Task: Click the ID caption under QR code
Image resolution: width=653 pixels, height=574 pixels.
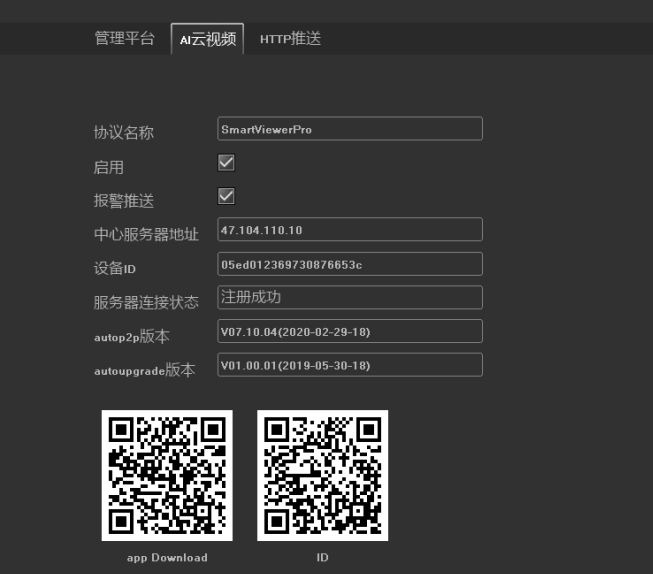Action: [x=322, y=557]
